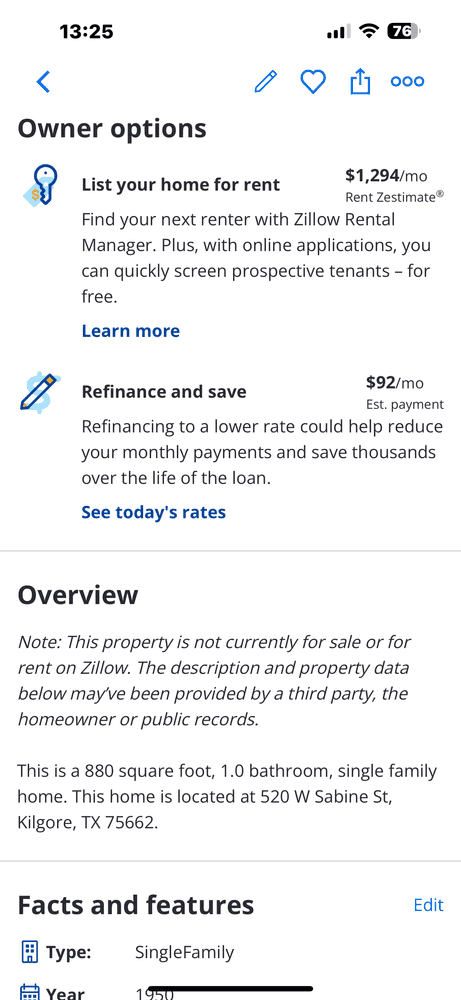461x1000 pixels.
Task: Tap the Overview section heading
Action: (78, 595)
